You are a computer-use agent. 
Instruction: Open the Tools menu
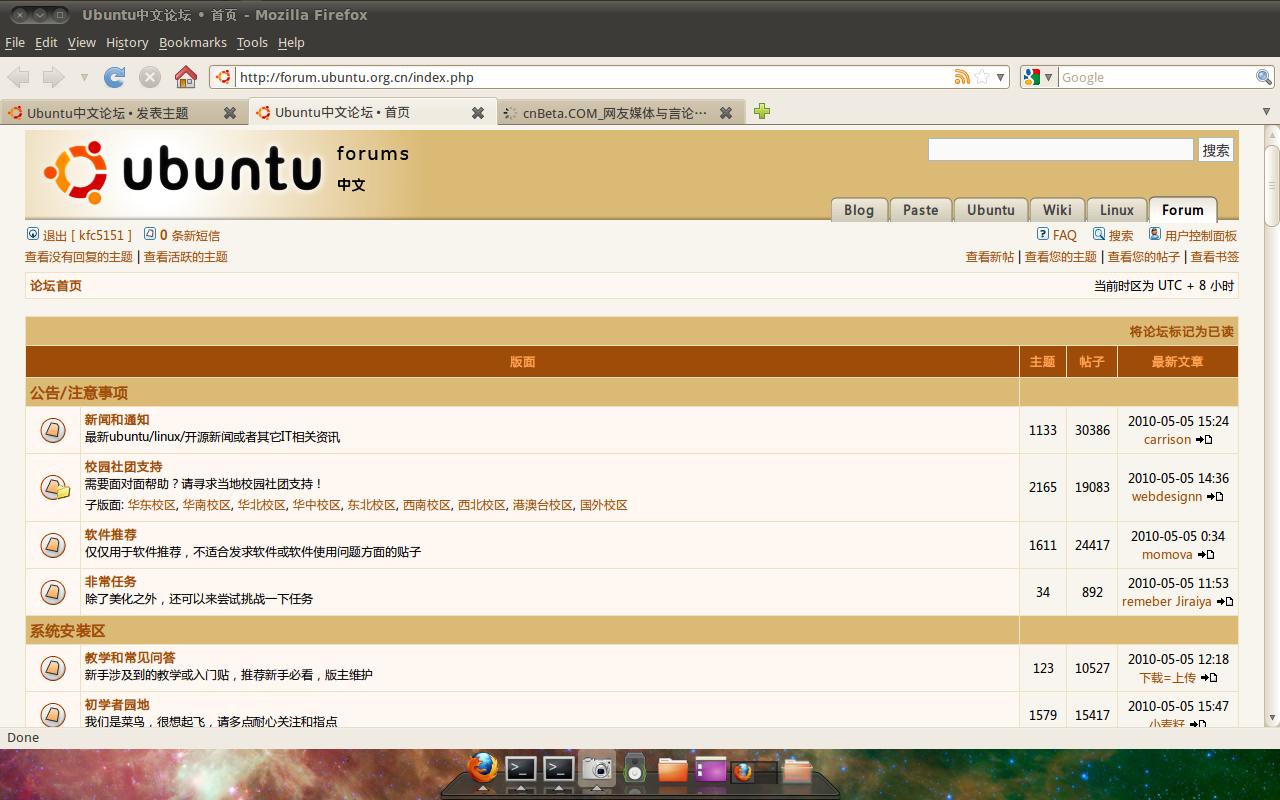click(252, 42)
